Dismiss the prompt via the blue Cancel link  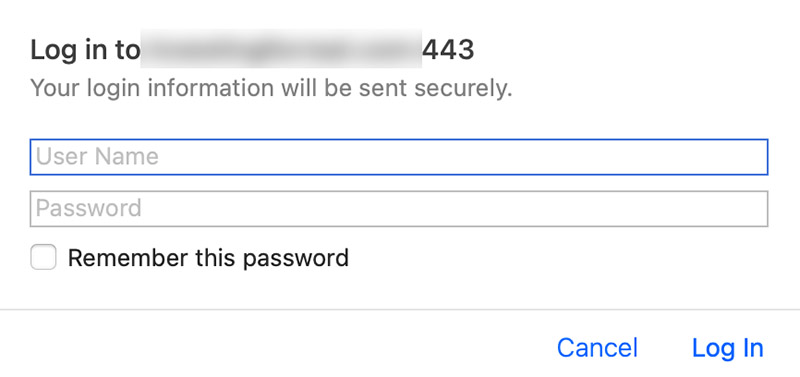coord(597,348)
